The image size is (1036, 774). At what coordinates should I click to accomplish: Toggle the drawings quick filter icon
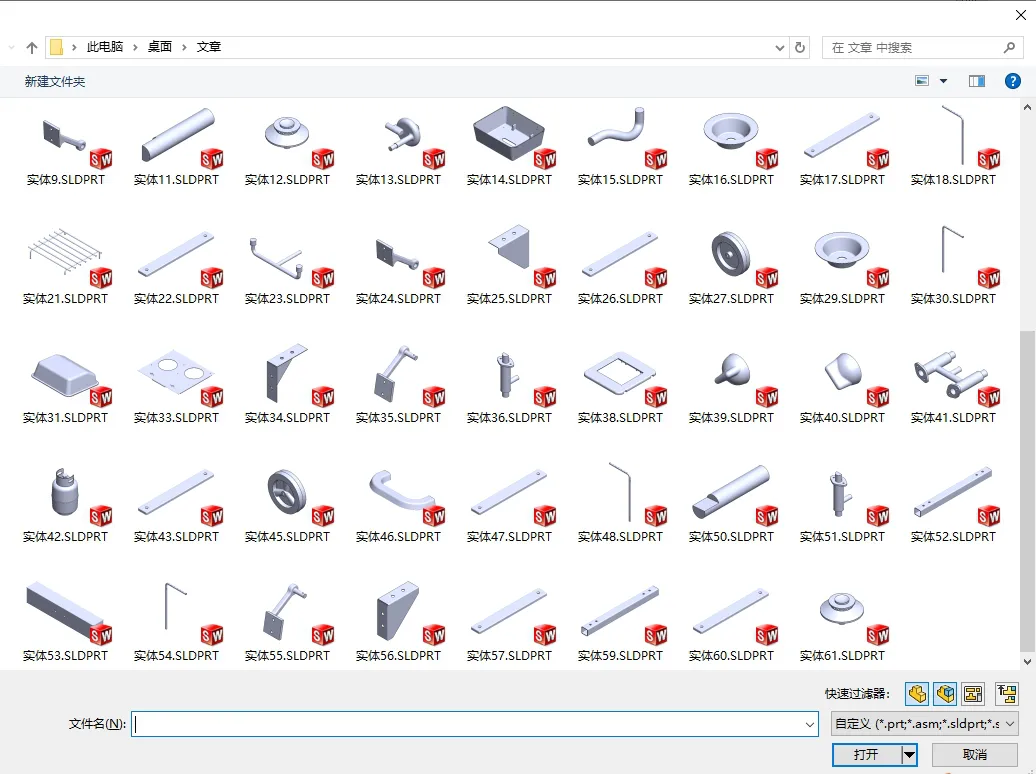tap(973, 693)
